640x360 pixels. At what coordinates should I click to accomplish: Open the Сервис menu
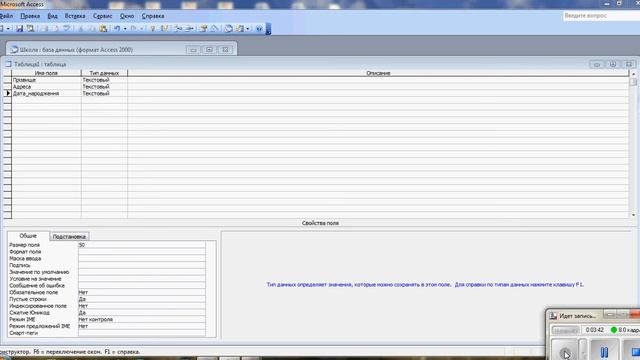(x=102, y=16)
